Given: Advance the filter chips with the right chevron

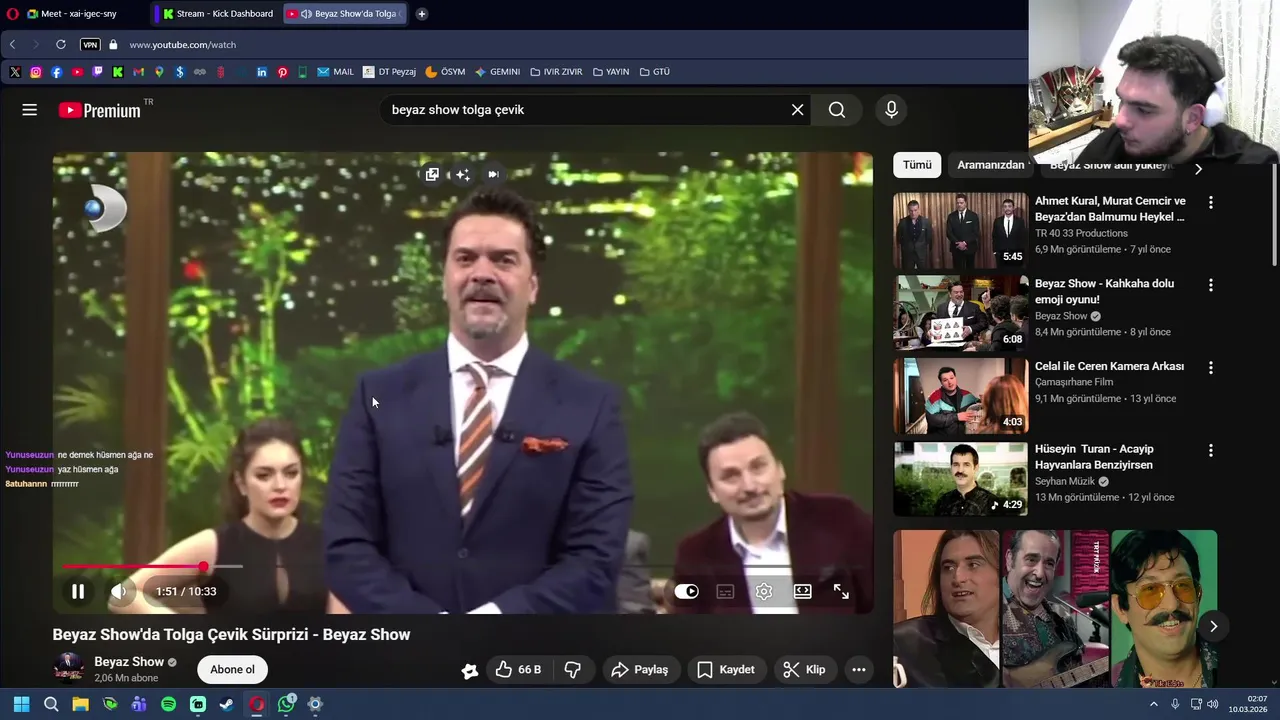Looking at the screenshot, I should [x=1198, y=168].
